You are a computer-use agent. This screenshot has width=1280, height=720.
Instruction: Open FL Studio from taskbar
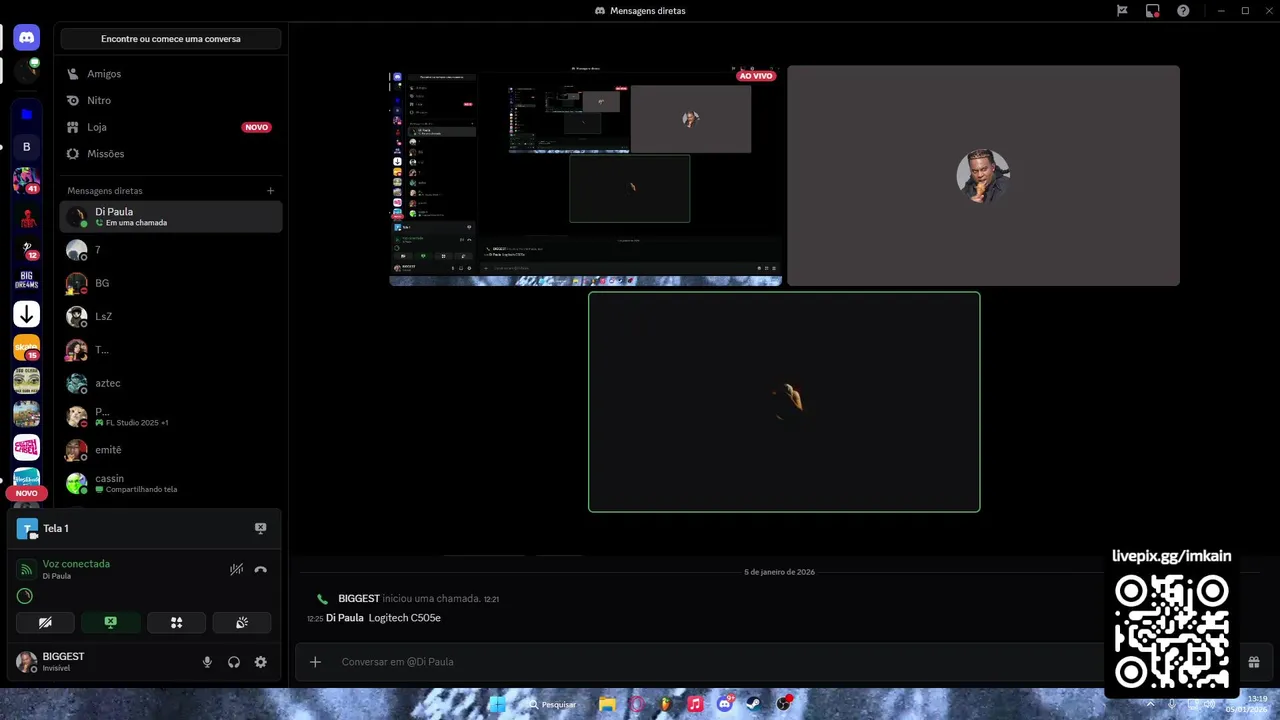pos(665,704)
